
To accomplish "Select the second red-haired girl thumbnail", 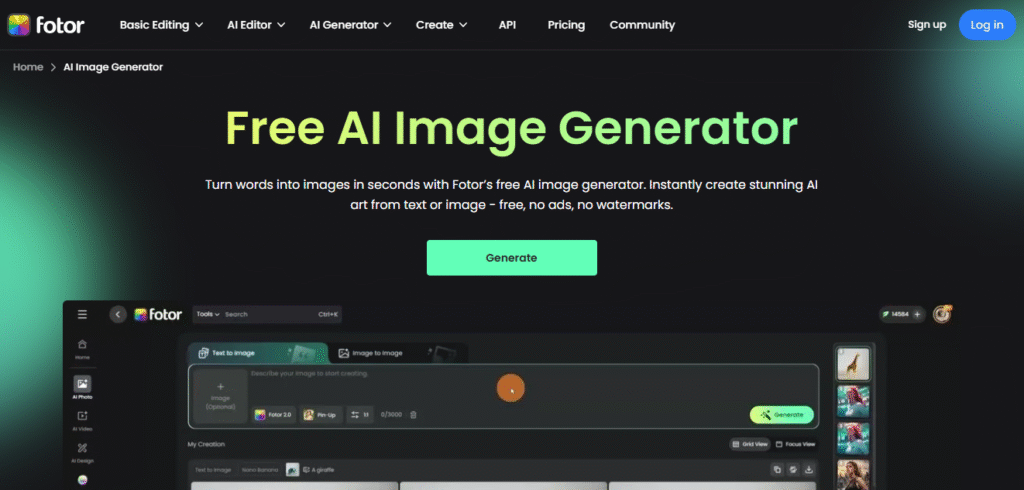I will 853,438.
